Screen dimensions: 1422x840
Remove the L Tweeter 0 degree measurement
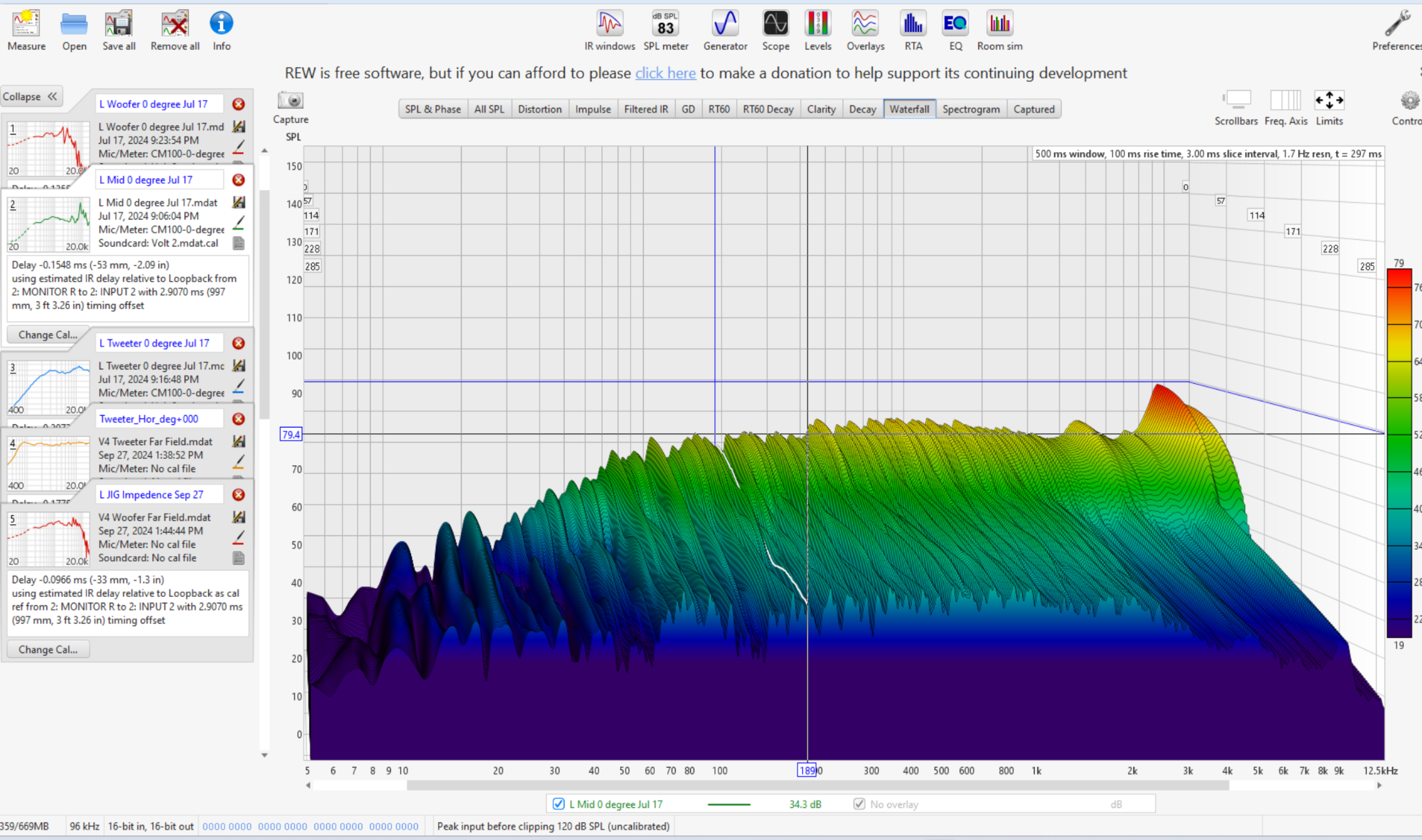click(x=238, y=343)
